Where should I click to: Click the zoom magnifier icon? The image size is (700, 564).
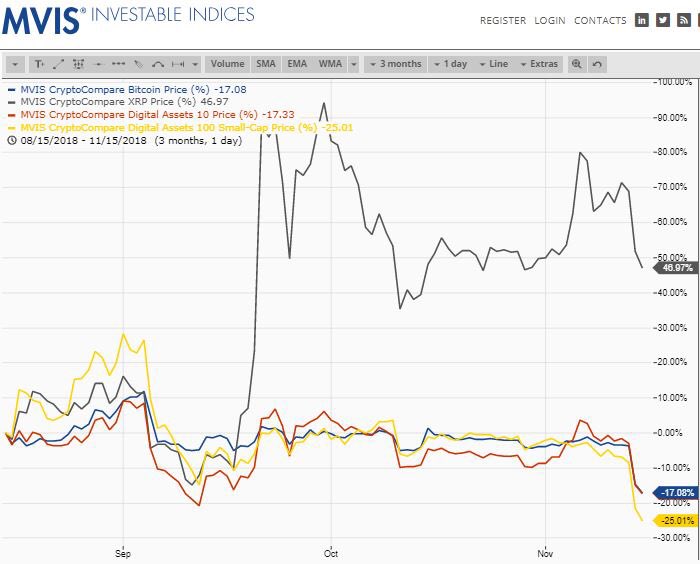577,64
